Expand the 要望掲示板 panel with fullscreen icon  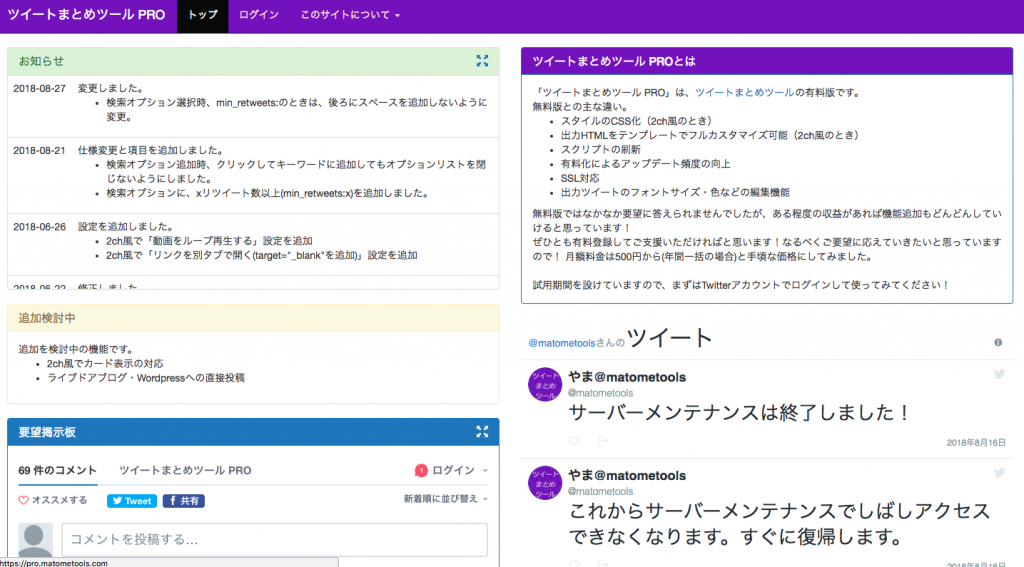point(482,432)
